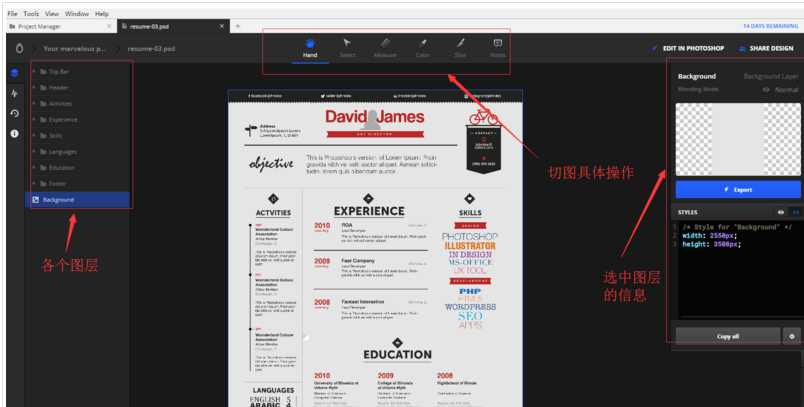
Task: Choose the Measure ruler tool
Action: (385, 47)
